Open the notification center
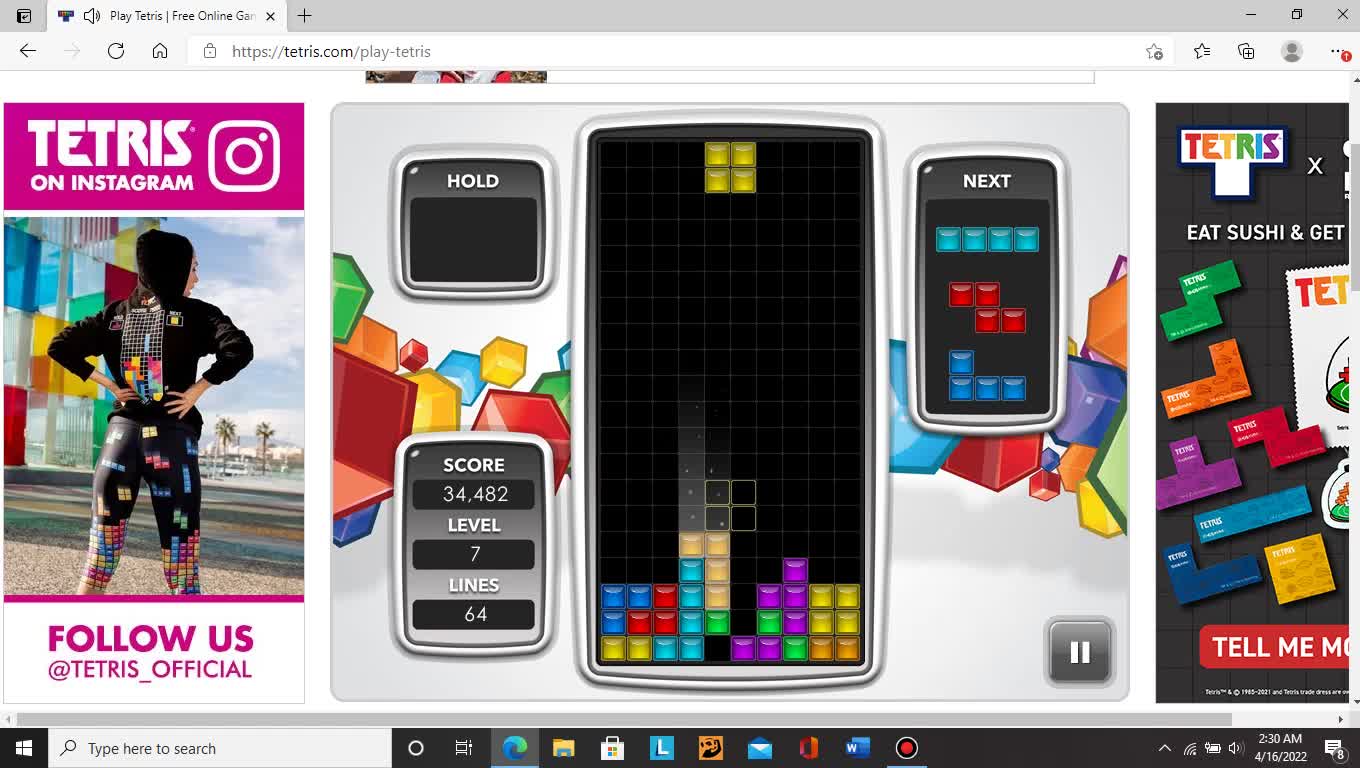1360x768 pixels. click(x=1334, y=748)
